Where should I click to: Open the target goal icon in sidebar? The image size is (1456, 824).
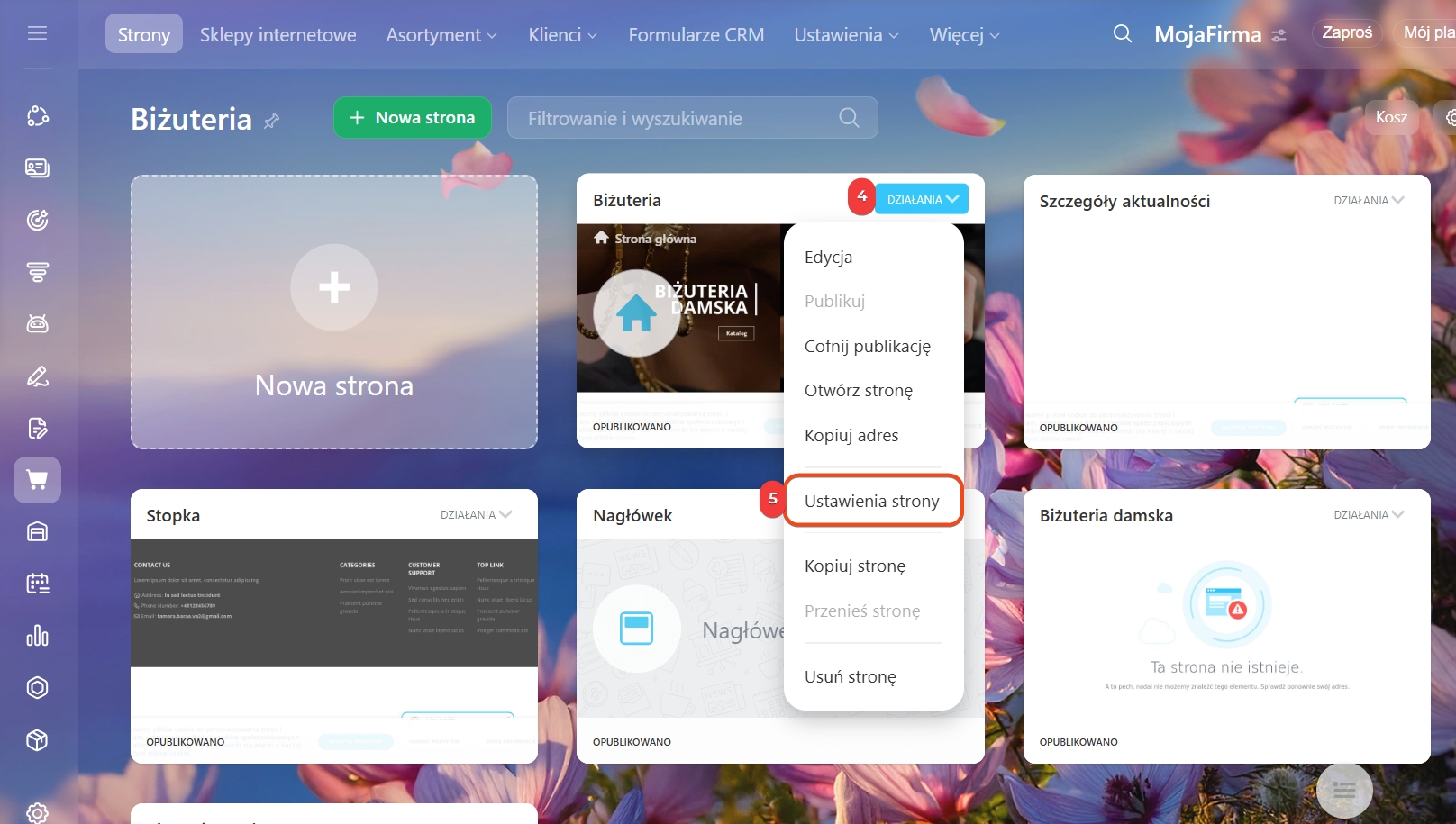[x=37, y=220]
